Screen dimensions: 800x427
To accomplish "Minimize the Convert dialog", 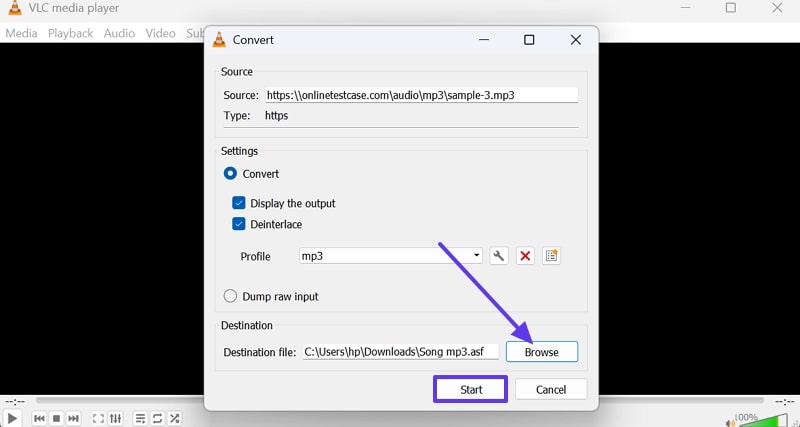I will (x=484, y=40).
